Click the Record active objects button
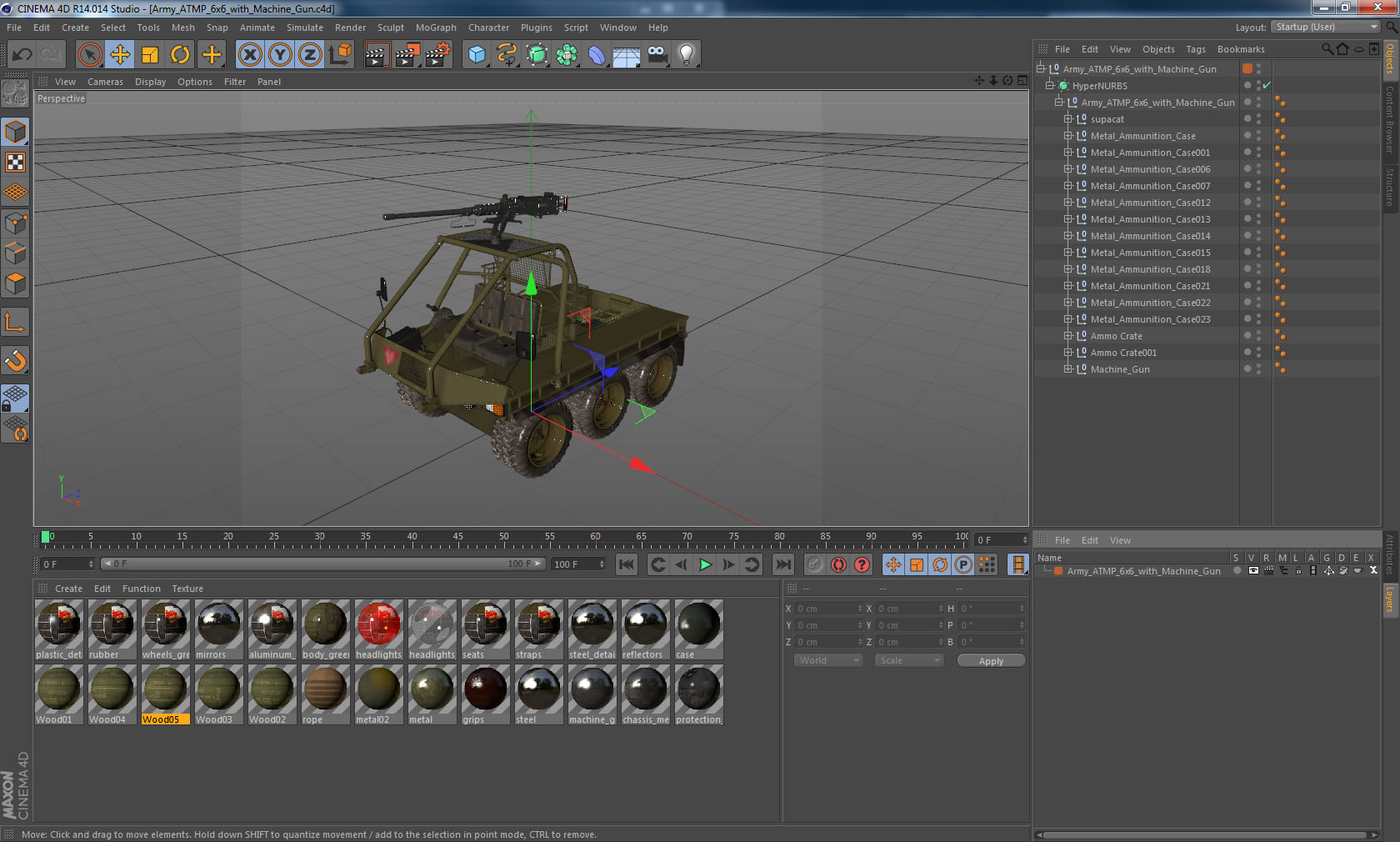Viewport: 1400px width, 842px height. pyautogui.click(x=815, y=564)
